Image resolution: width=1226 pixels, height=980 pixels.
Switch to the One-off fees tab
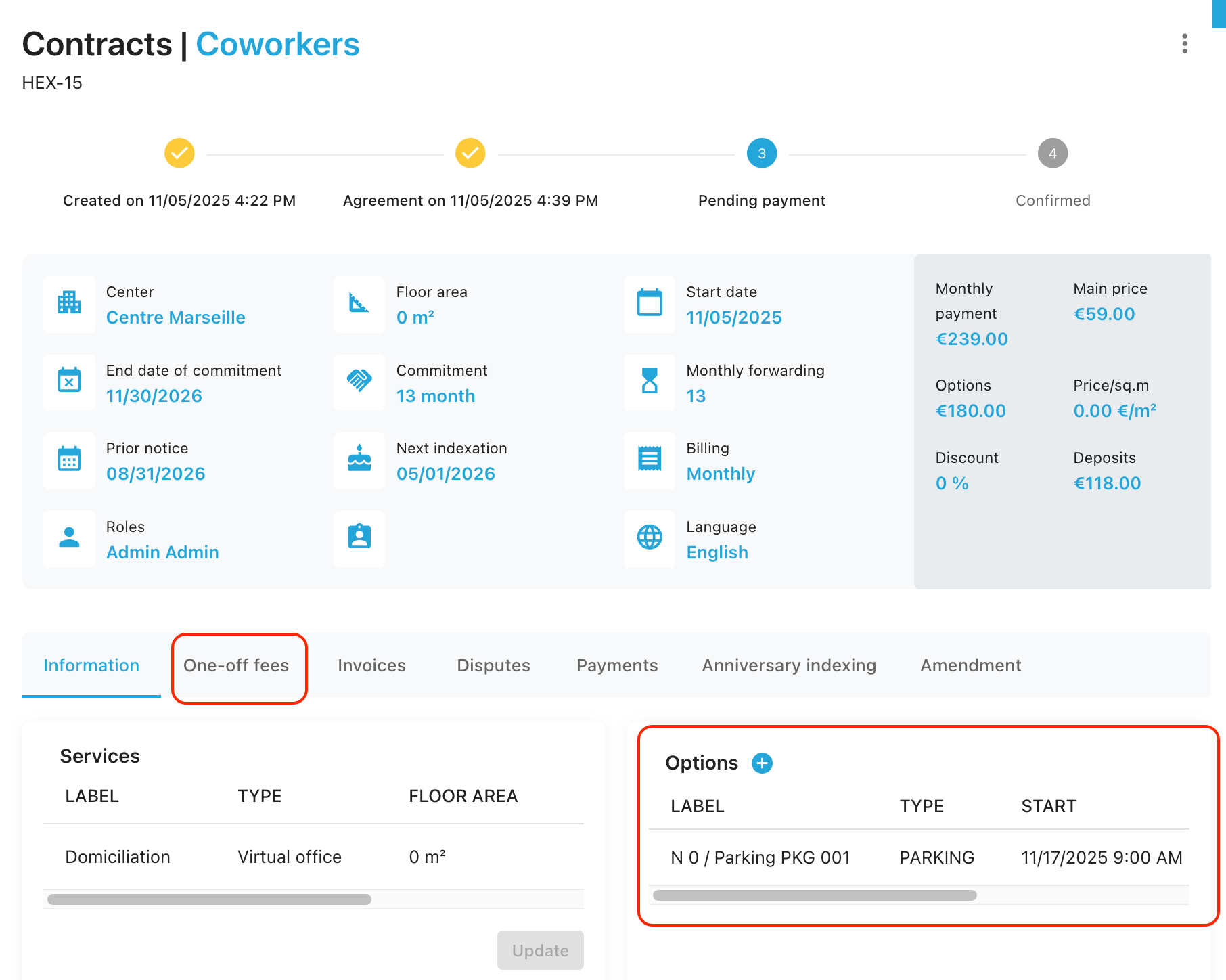[x=236, y=666]
